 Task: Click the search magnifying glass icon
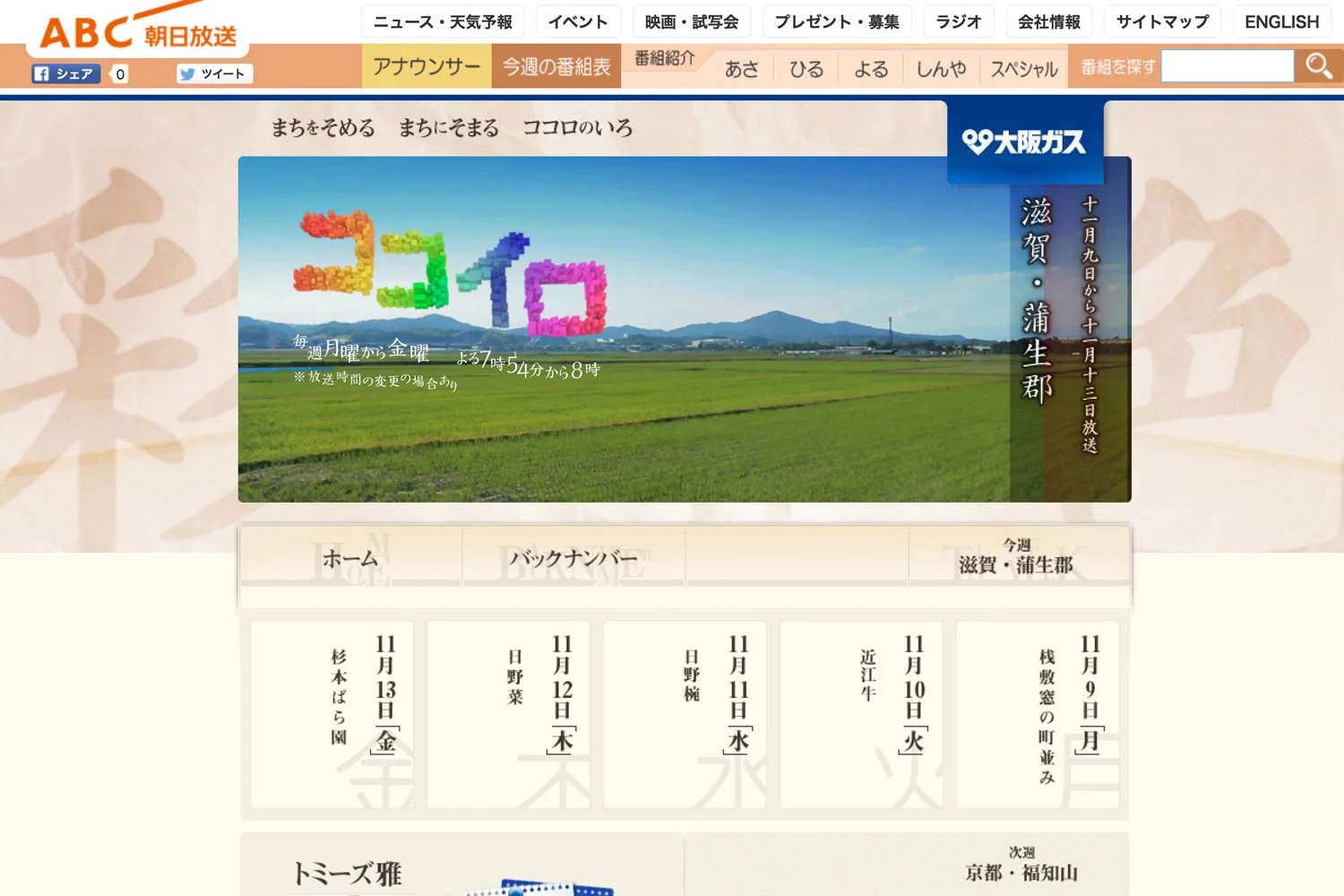[1317, 65]
